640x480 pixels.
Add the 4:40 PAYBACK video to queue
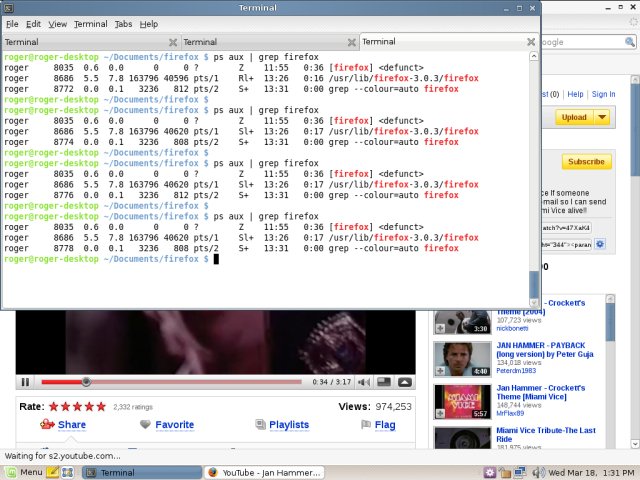(440, 371)
